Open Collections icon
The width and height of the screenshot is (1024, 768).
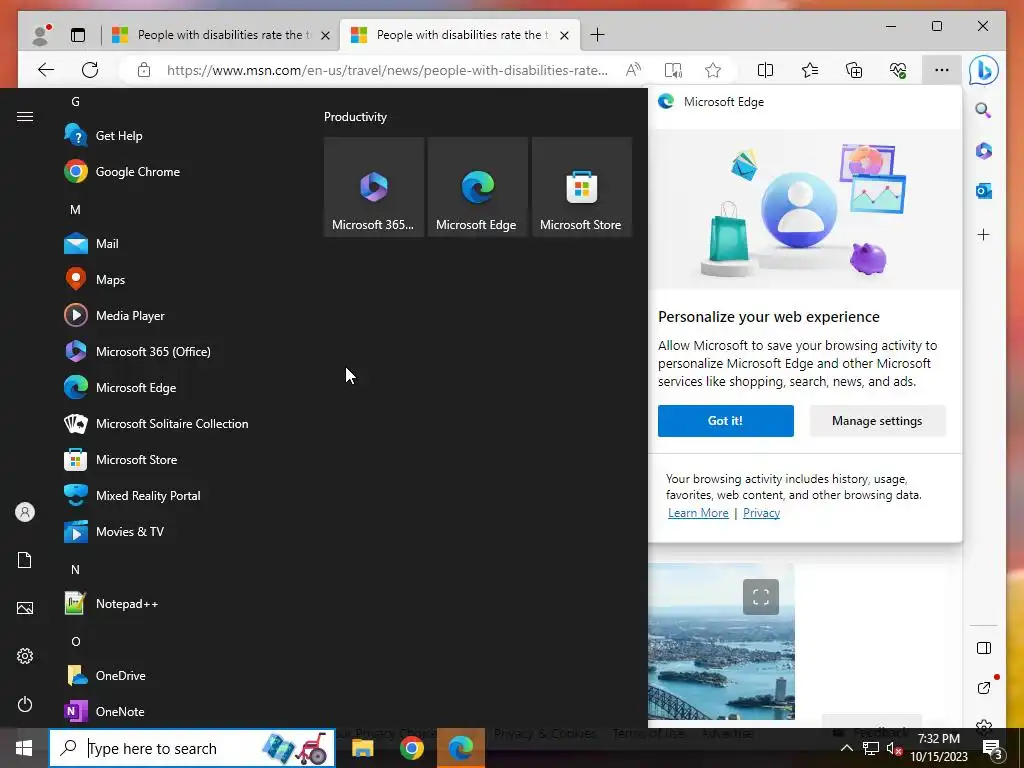click(854, 70)
